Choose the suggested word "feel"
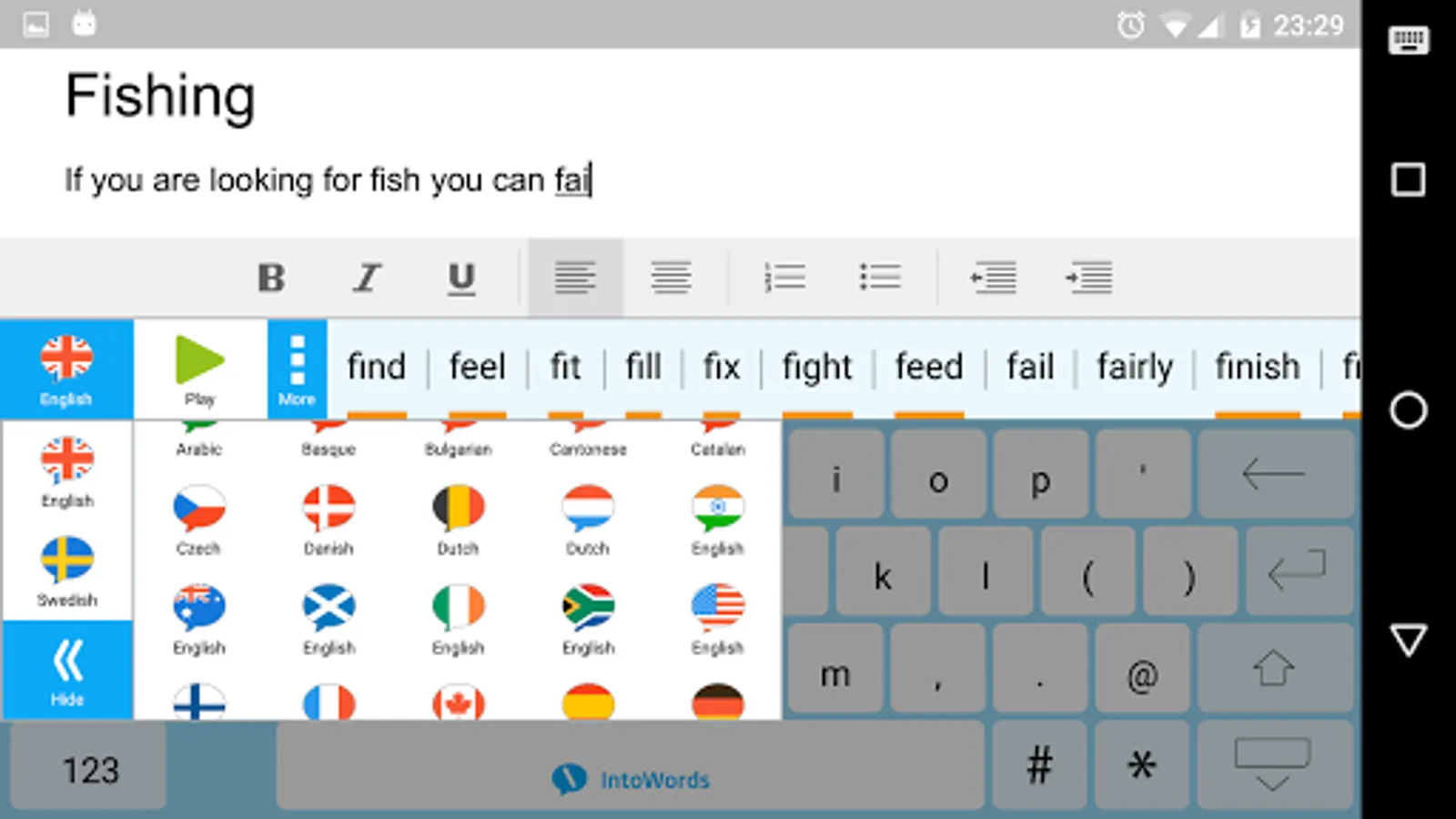The height and width of the screenshot is (819, 1456). 477,368
